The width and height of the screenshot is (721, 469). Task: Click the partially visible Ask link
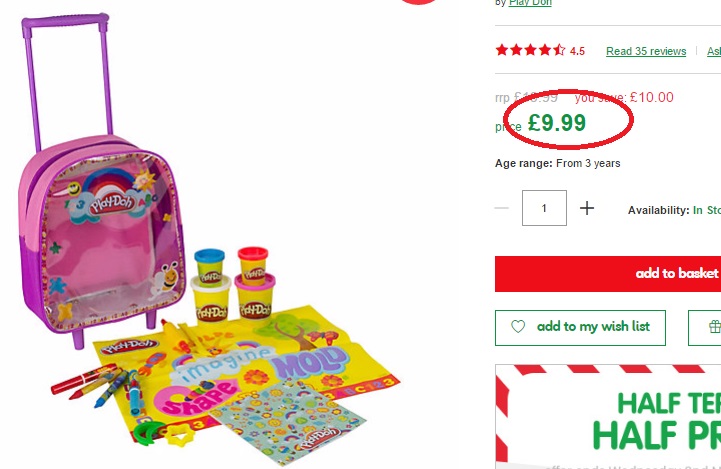coord(714,51)
